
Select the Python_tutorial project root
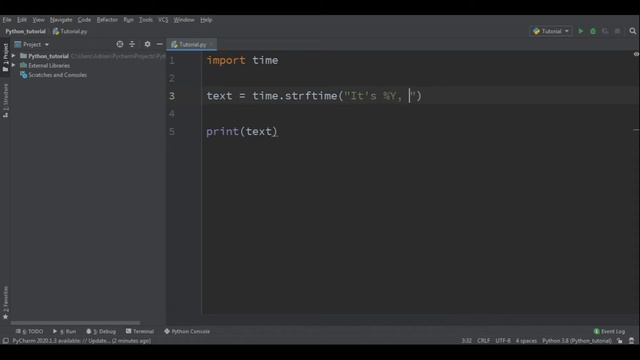[48, 56]
